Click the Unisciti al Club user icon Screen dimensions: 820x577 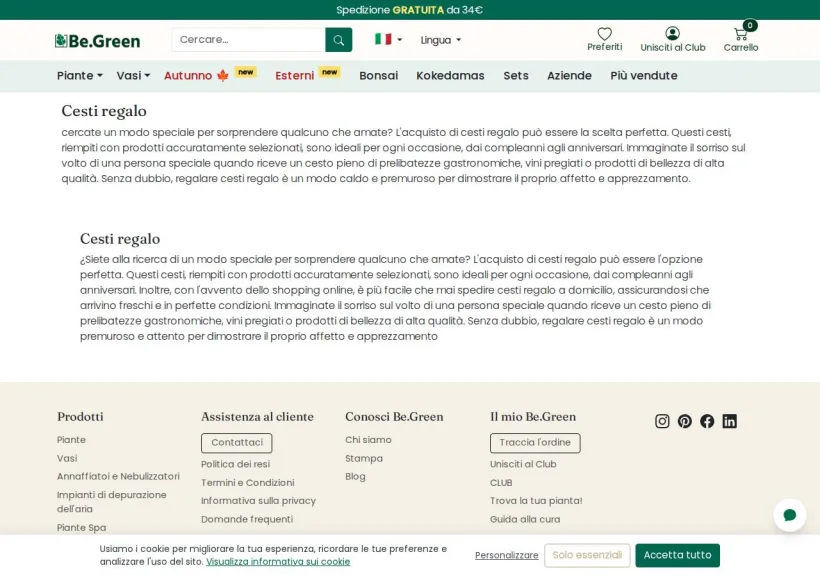click(x=673, y=33)
